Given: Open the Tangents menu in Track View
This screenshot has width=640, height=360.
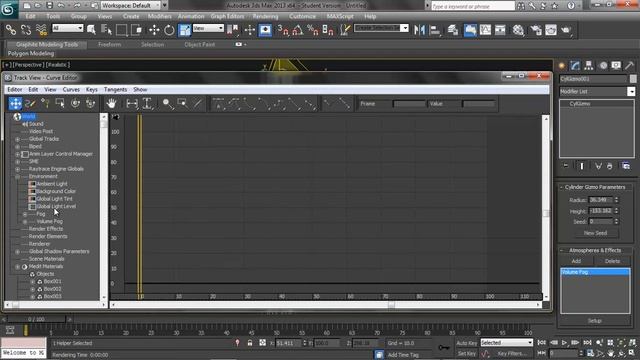Looking at the screenshot, I should point(115,89).
